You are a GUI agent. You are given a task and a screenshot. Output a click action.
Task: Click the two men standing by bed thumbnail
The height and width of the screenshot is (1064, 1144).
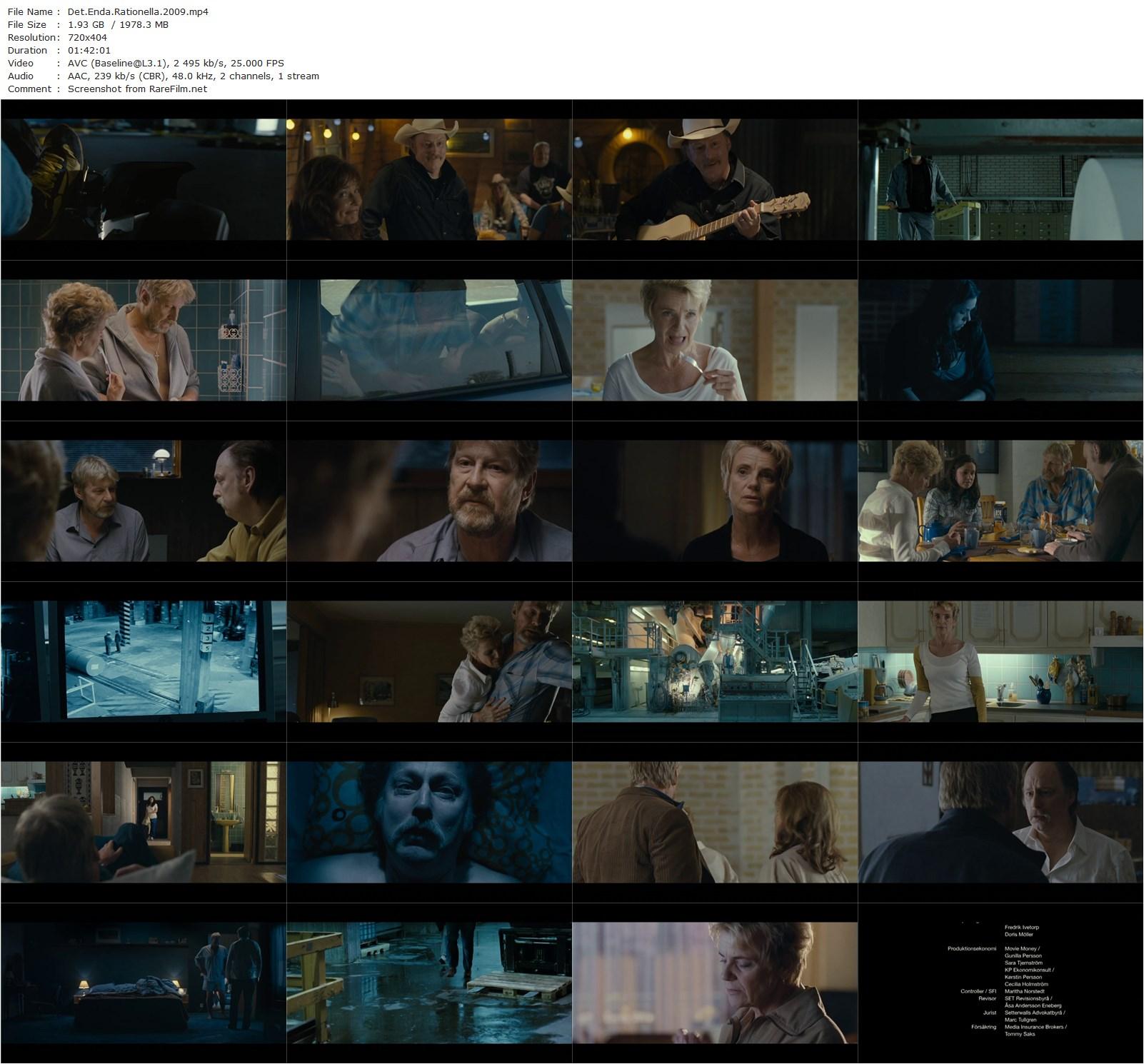[x=143, y=983]
